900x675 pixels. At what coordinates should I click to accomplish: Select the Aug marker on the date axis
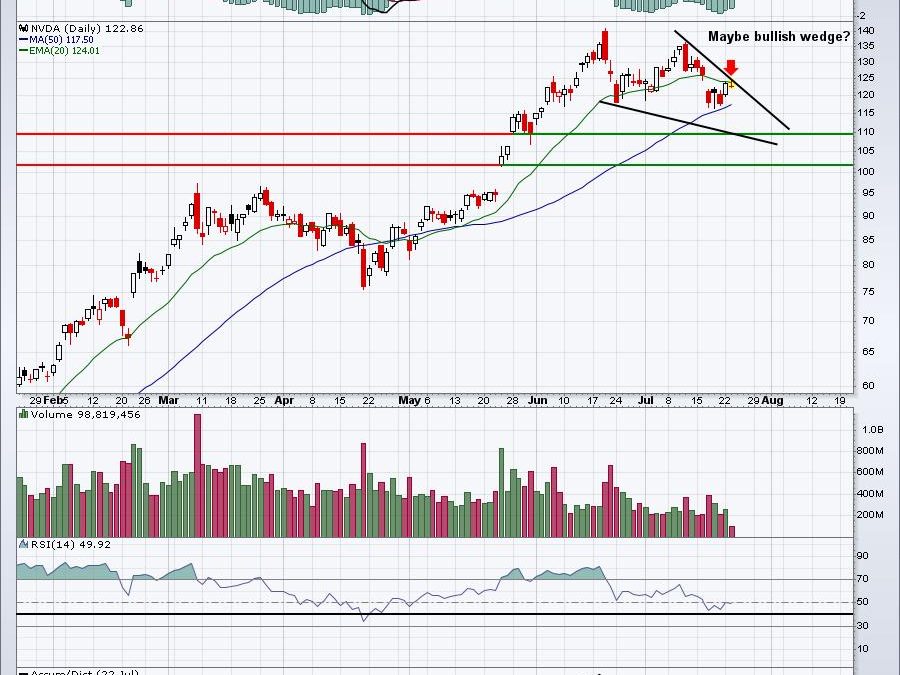pos(773,400)
